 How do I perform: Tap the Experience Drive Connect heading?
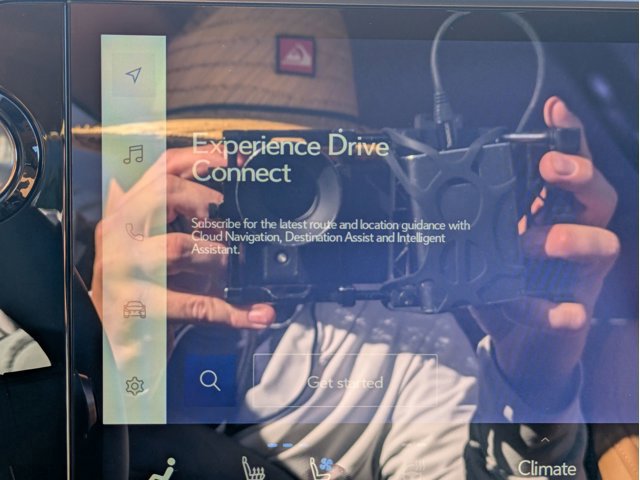point(288,158)
